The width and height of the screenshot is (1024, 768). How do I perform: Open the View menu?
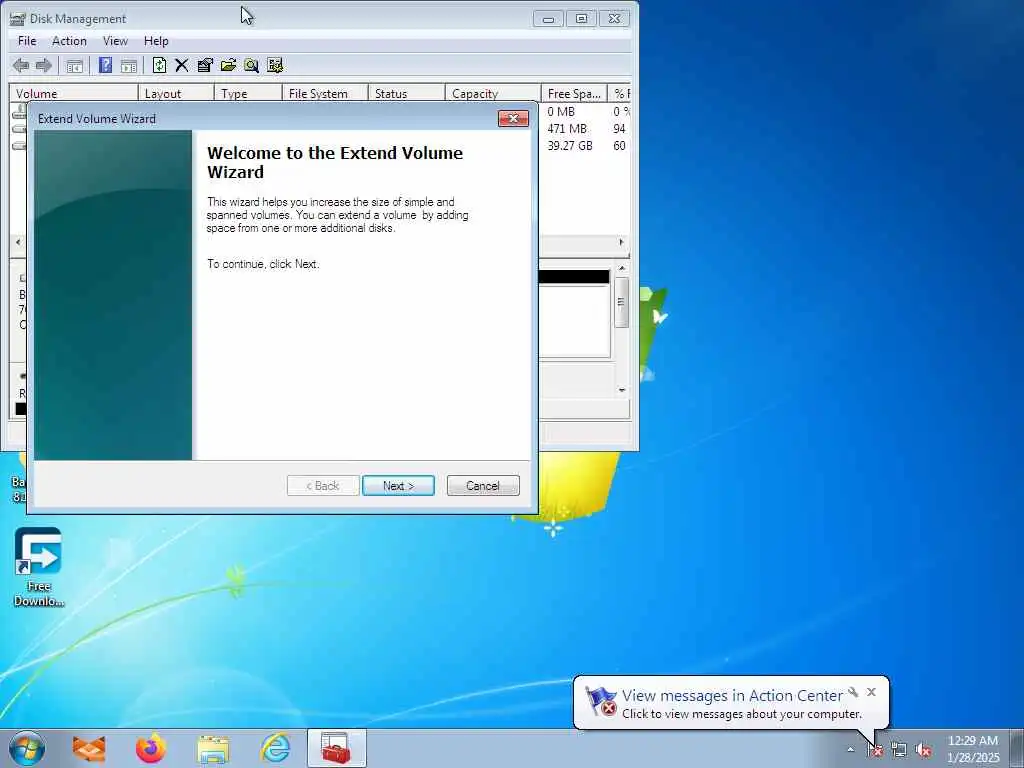click(x=115, y=41)
